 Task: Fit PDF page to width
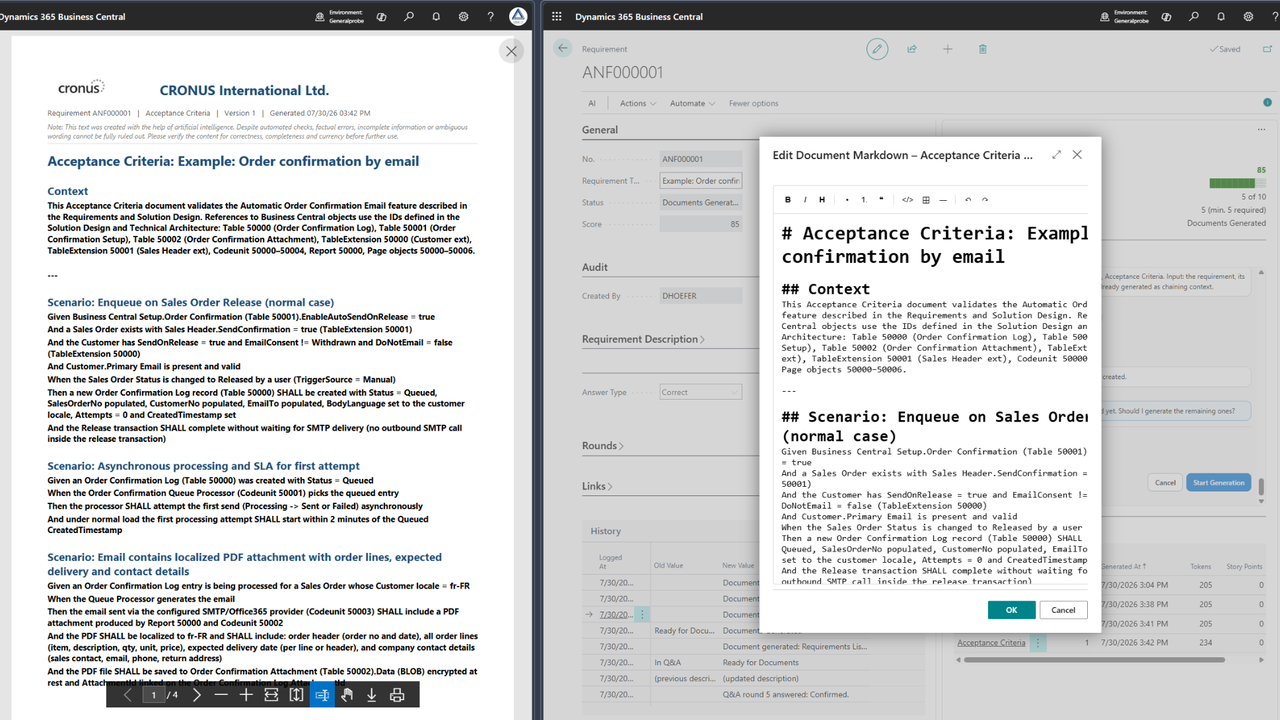click(x=271, y=695)
